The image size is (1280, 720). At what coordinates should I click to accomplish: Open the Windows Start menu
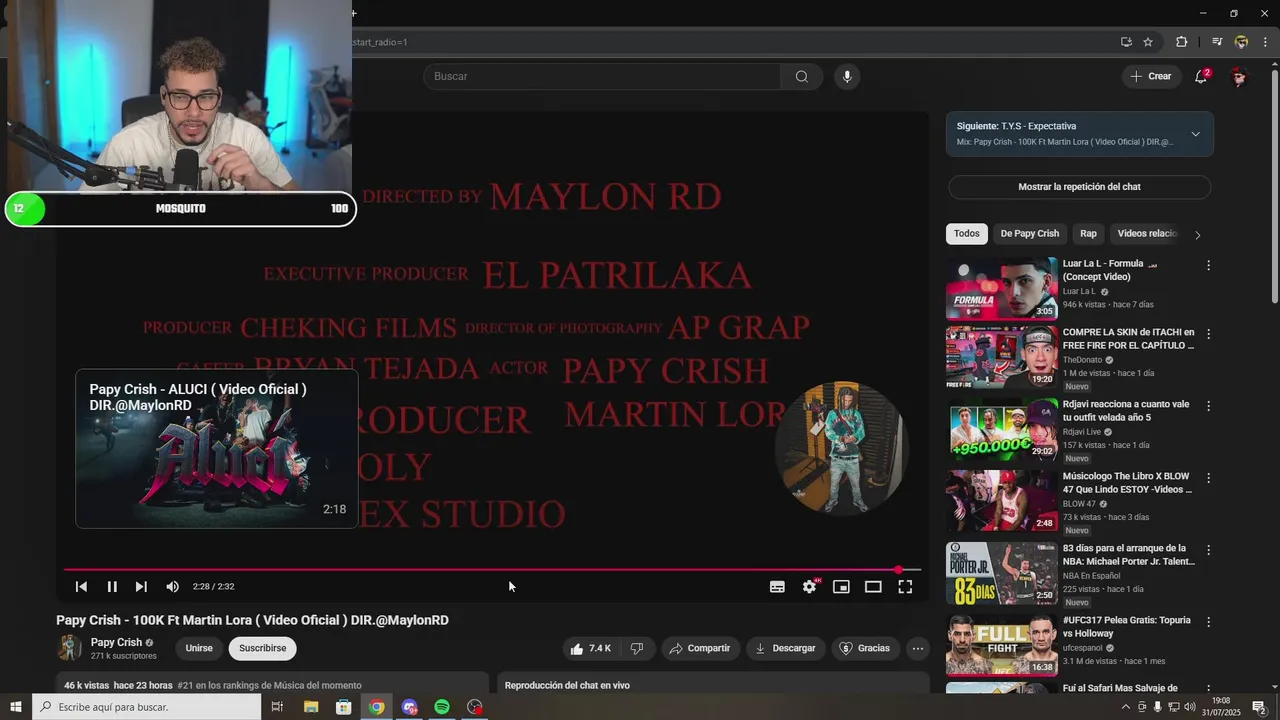16,707
